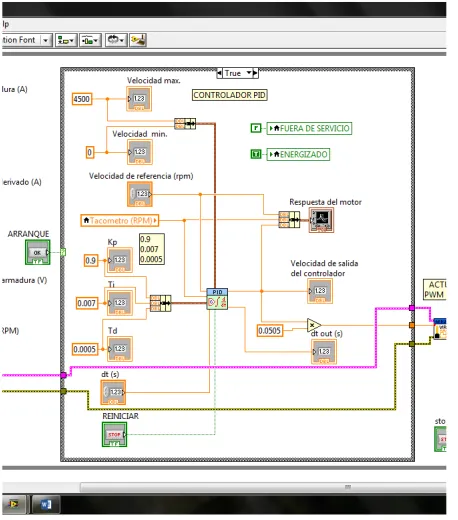The width and height of the screenshot is (458, 520).
Task: Open Word from the taskbar
Action: 46,504
